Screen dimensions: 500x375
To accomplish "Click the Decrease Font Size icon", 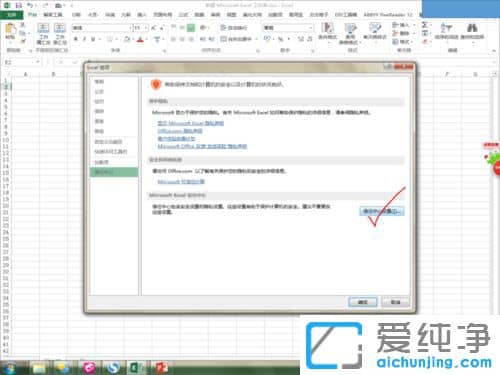I will 162,28.
